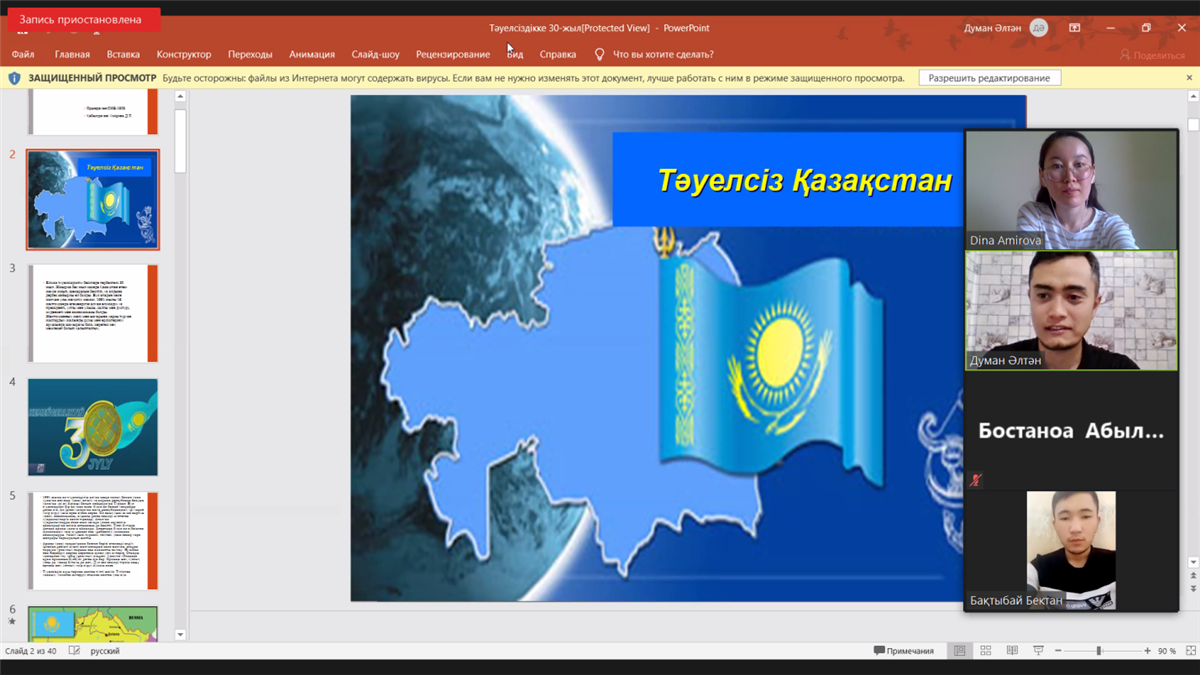The height and width of the screenshot is (675, 1200).
Task: Select the Слайд-шоу tab
Action: [375, 54]
